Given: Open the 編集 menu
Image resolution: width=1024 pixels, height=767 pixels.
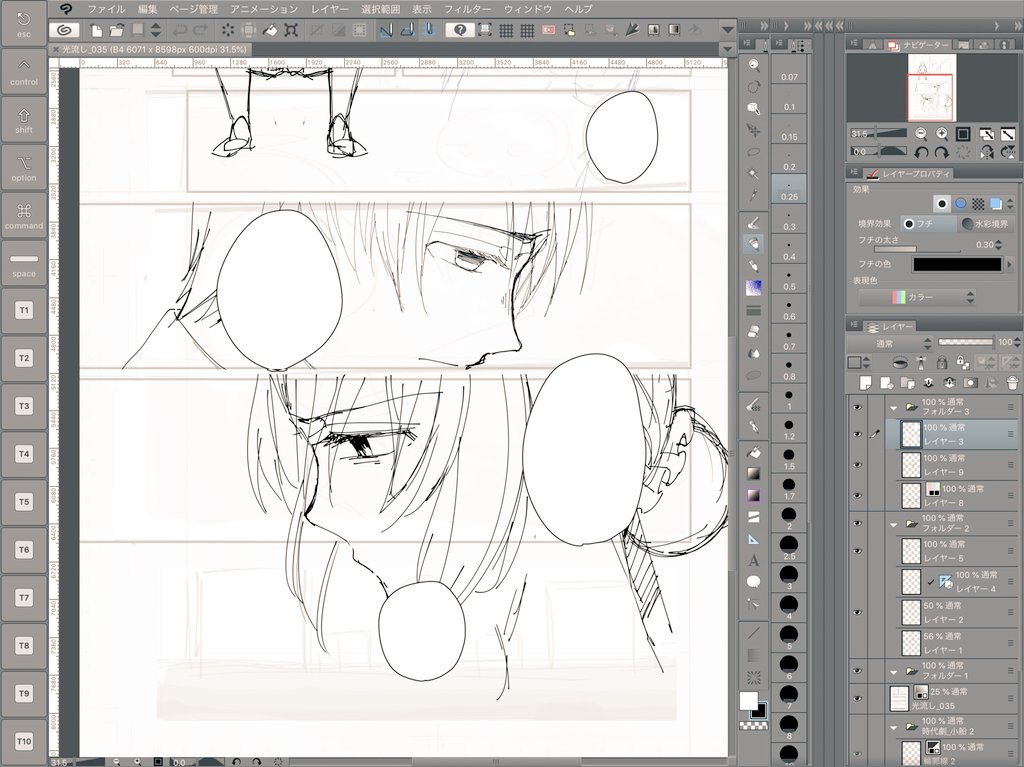Looking at the screenshot, I should [x=148, y=9].
